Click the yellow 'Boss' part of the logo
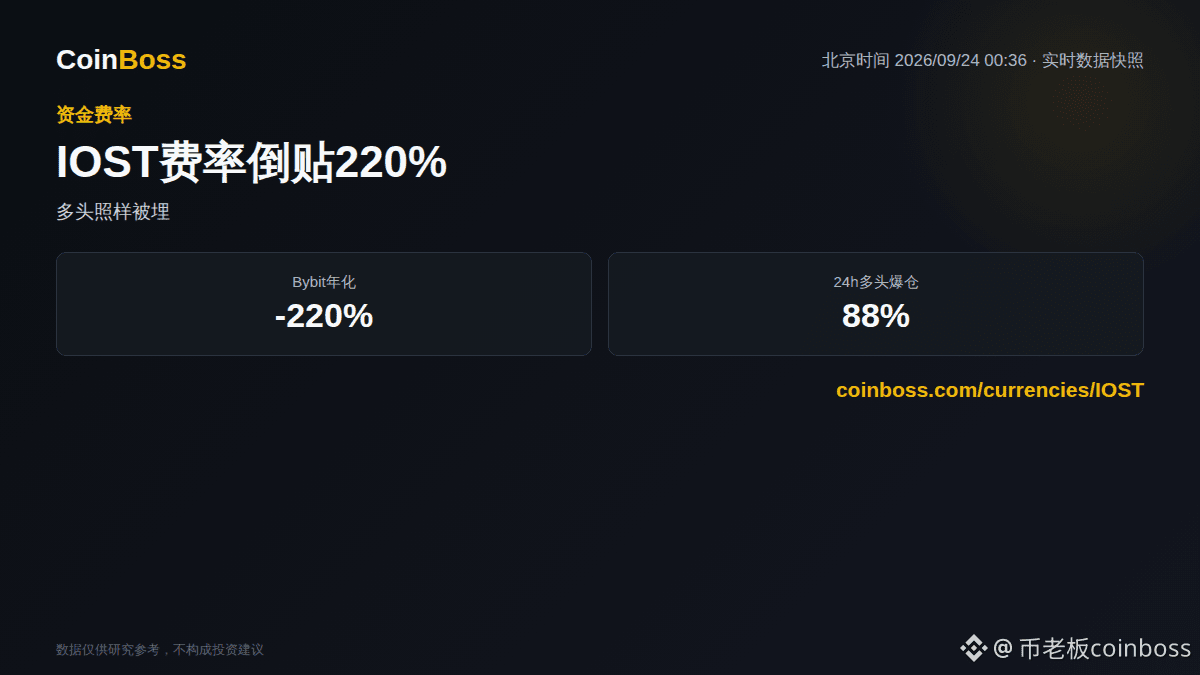 (x=153, y=60)
